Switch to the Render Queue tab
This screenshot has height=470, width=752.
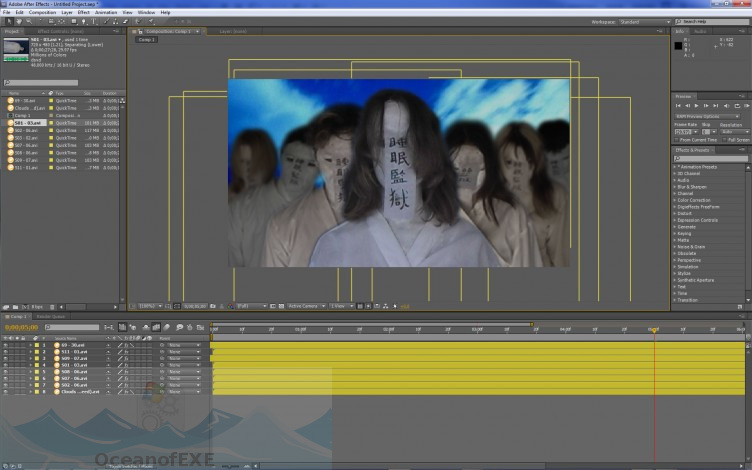pos(50,317)
